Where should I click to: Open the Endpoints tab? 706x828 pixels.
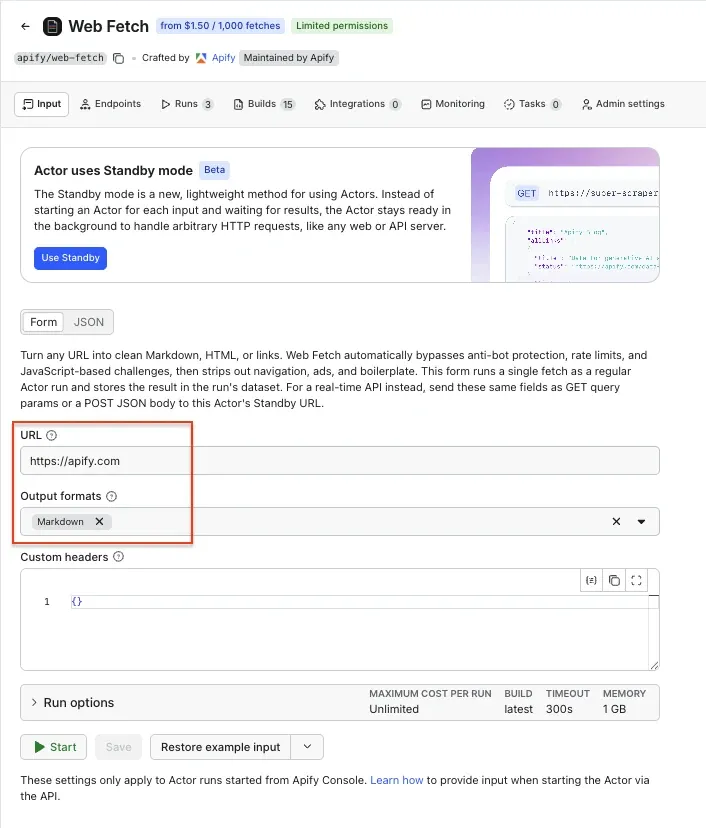(110, 104)
